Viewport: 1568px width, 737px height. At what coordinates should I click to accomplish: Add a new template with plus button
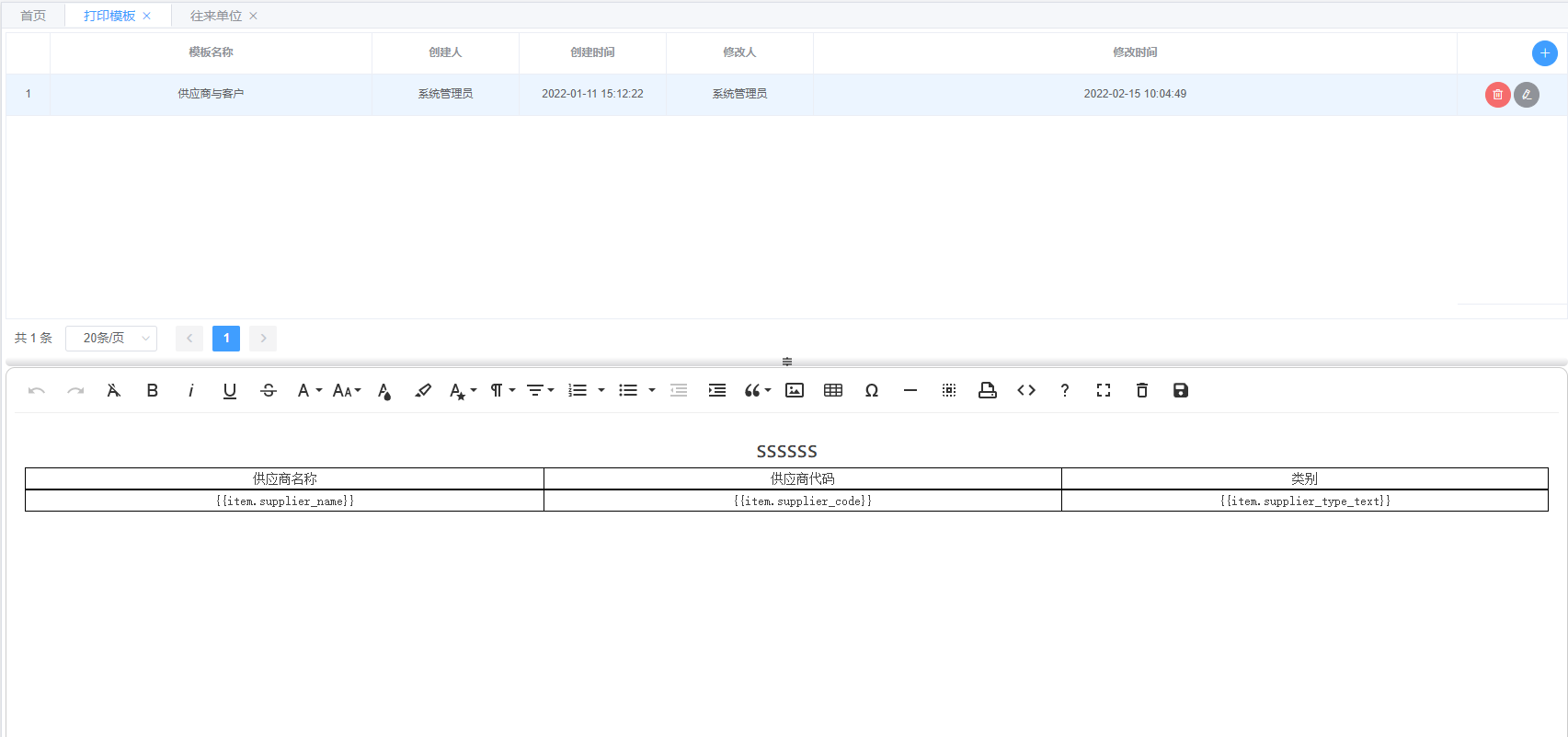[x=1545, y=53]
